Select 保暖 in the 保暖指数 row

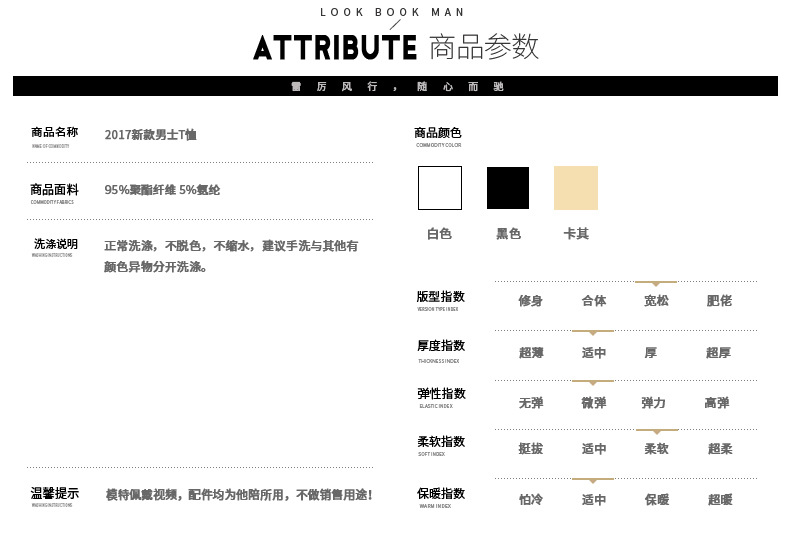(656, 499)
